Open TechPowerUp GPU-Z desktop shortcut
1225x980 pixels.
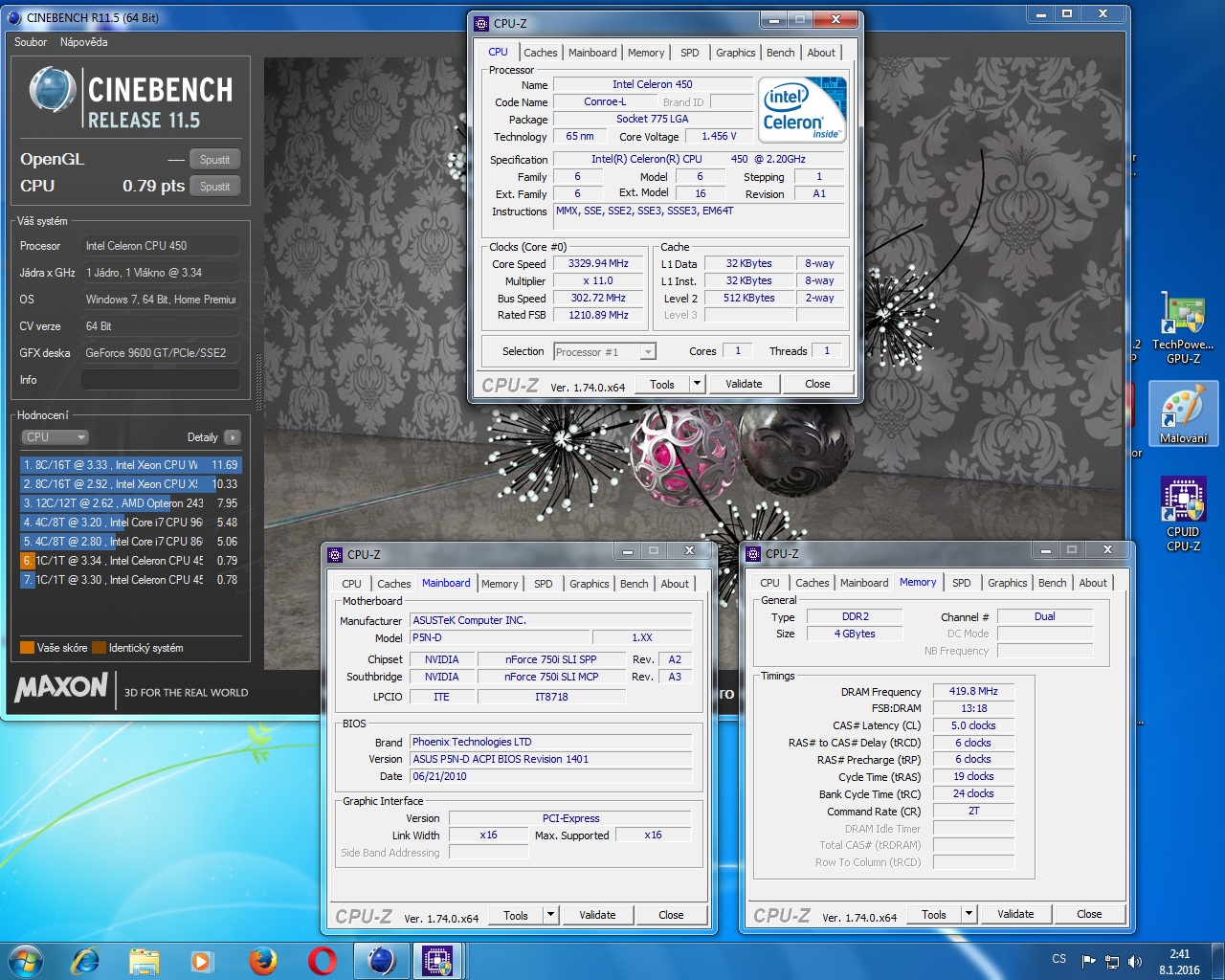pyautogui.click(x=1183, y=328)
